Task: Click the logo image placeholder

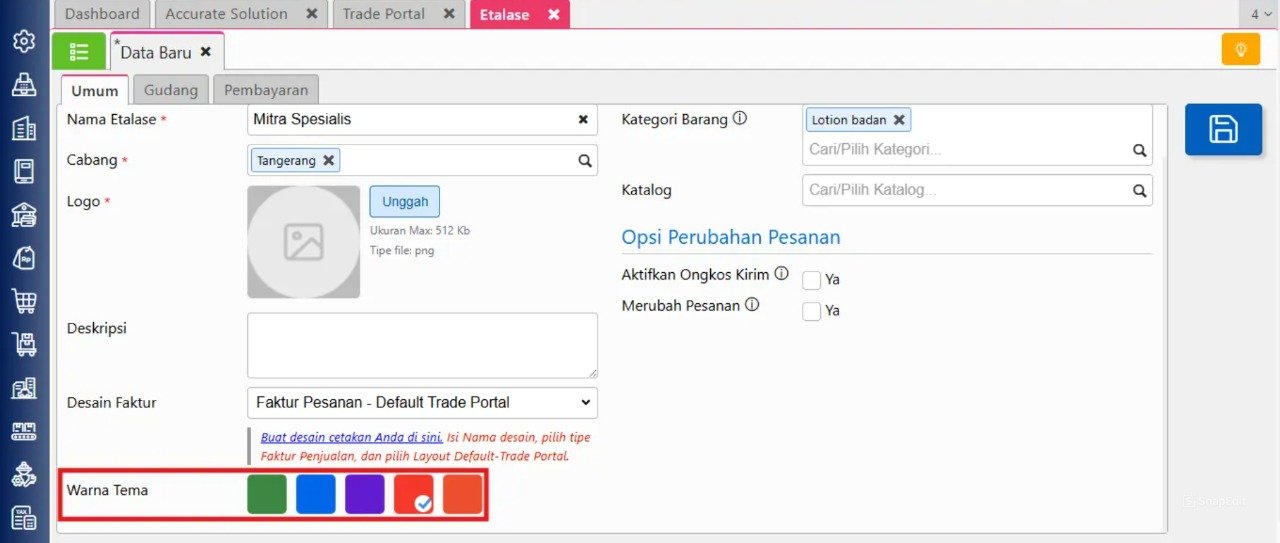Action: (x=303, y=242)
